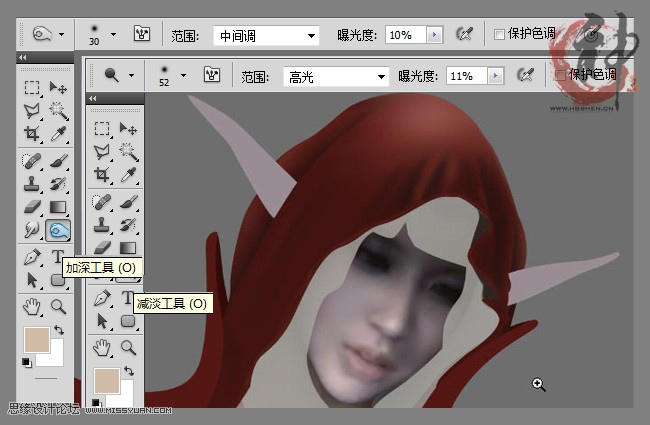Select the Rectangular Marquee tool in left toolbox

pyautogui.click(x=32, y=88)
